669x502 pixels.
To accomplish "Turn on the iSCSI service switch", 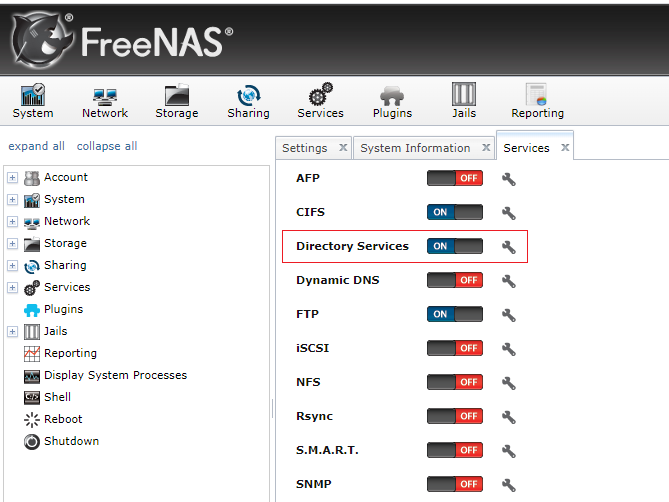I will click(x=455, y=348).
